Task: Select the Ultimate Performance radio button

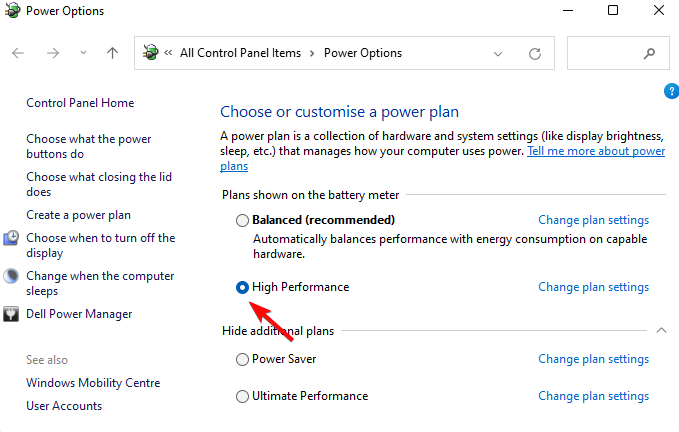Action: [x=242, y=396]
